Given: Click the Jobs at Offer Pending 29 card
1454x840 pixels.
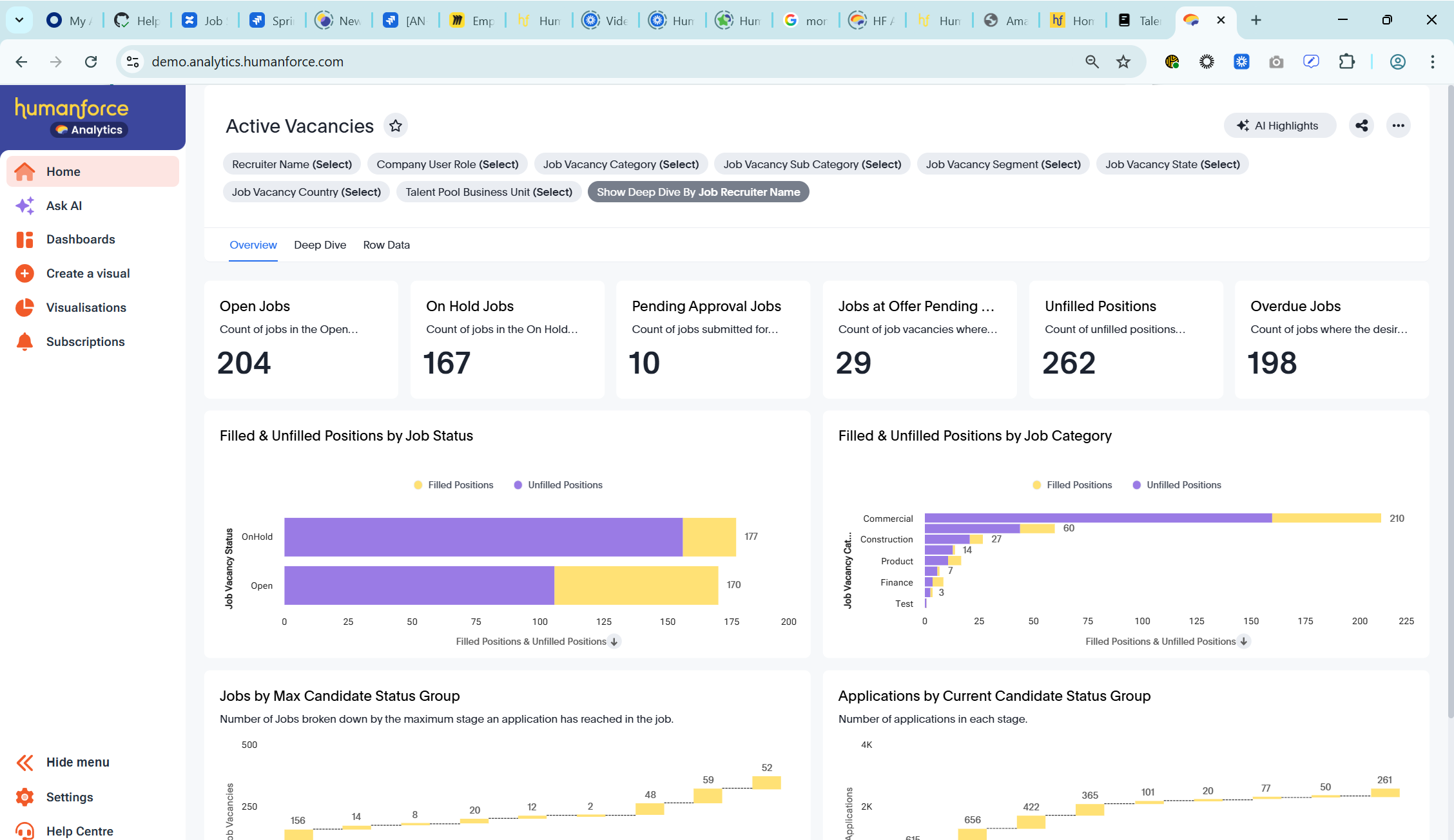Looking at the screenshot, I should pos(920,339).
